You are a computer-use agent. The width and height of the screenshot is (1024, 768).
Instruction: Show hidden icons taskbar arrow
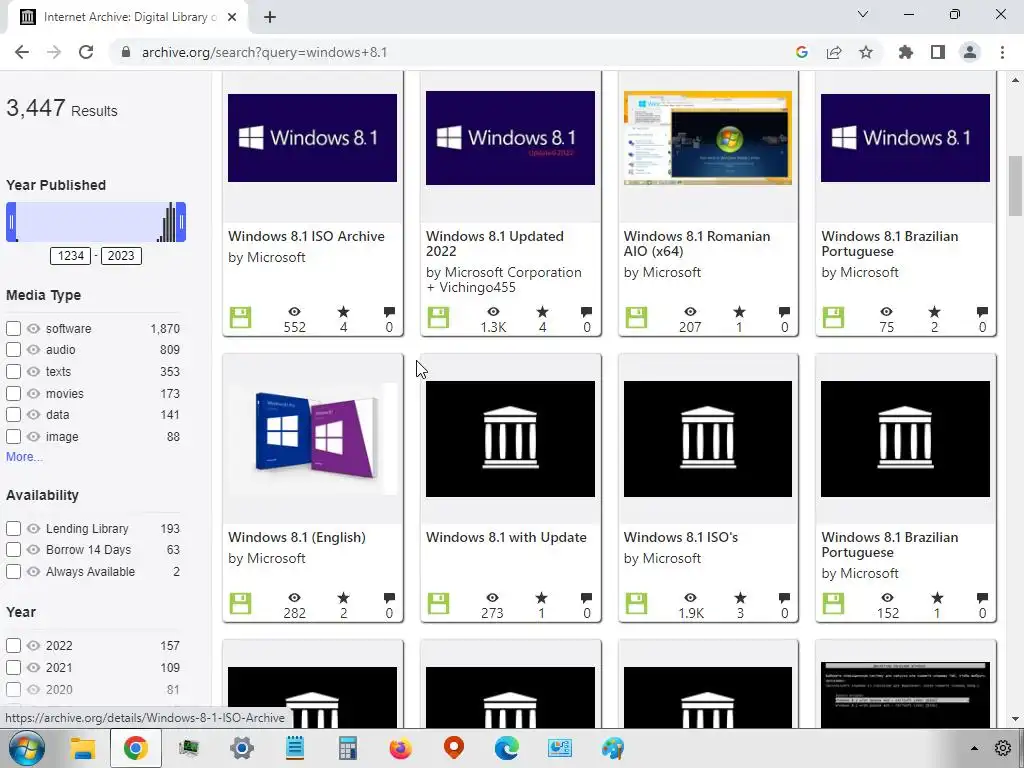(974, 748)
